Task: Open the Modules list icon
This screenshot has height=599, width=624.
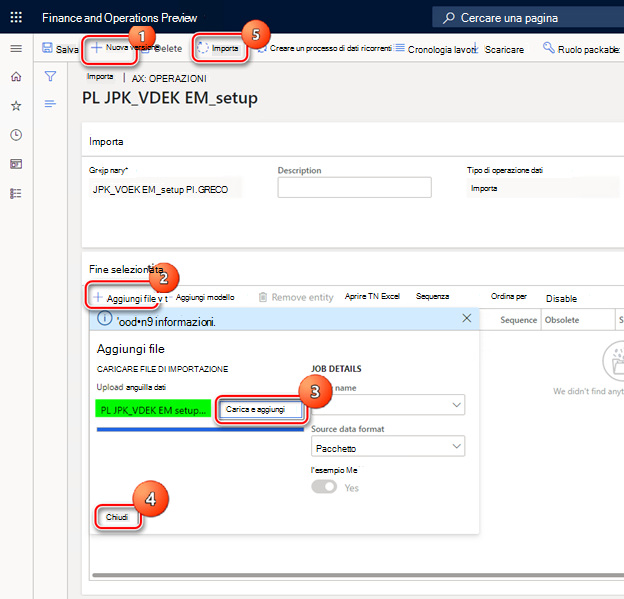Action: (x=16, y=193)
